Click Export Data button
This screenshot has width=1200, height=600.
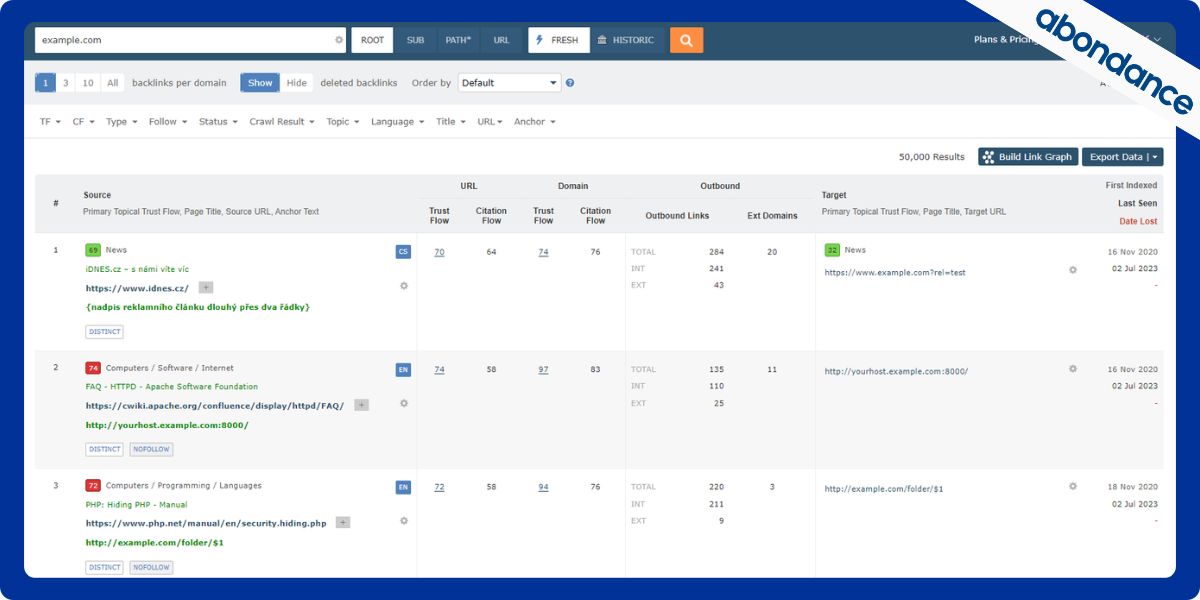coord(1122,157)
